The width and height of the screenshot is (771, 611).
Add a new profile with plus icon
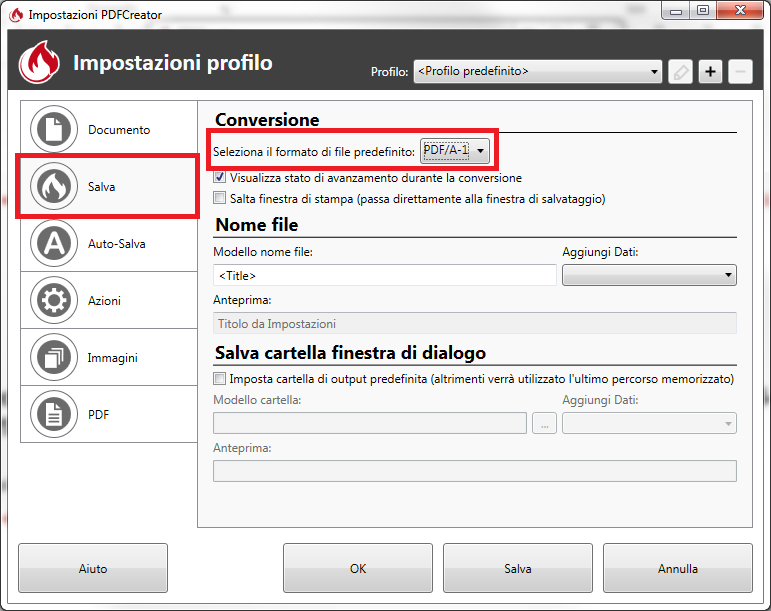click(x=711, y=72)
